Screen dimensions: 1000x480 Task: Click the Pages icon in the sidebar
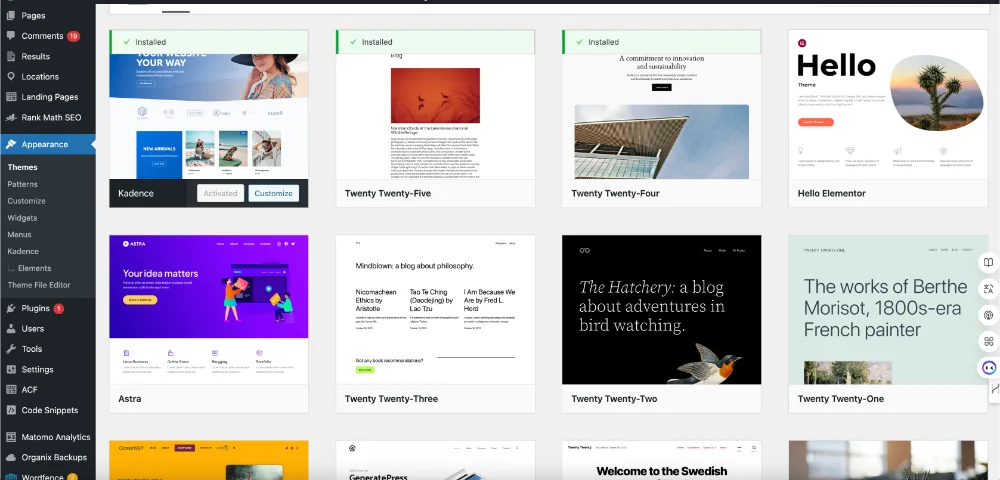(x=11, y=15)
